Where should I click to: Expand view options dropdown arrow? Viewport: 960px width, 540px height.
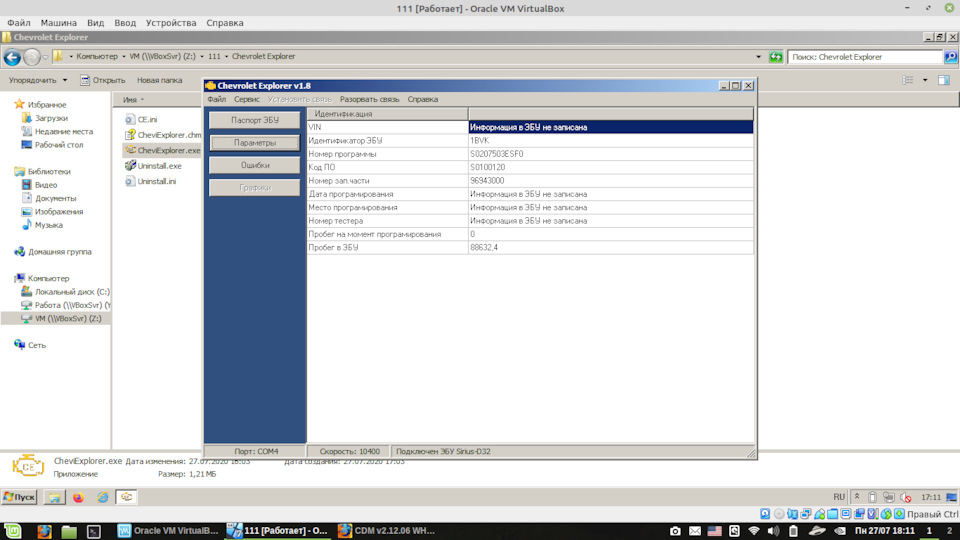[925, 80]
